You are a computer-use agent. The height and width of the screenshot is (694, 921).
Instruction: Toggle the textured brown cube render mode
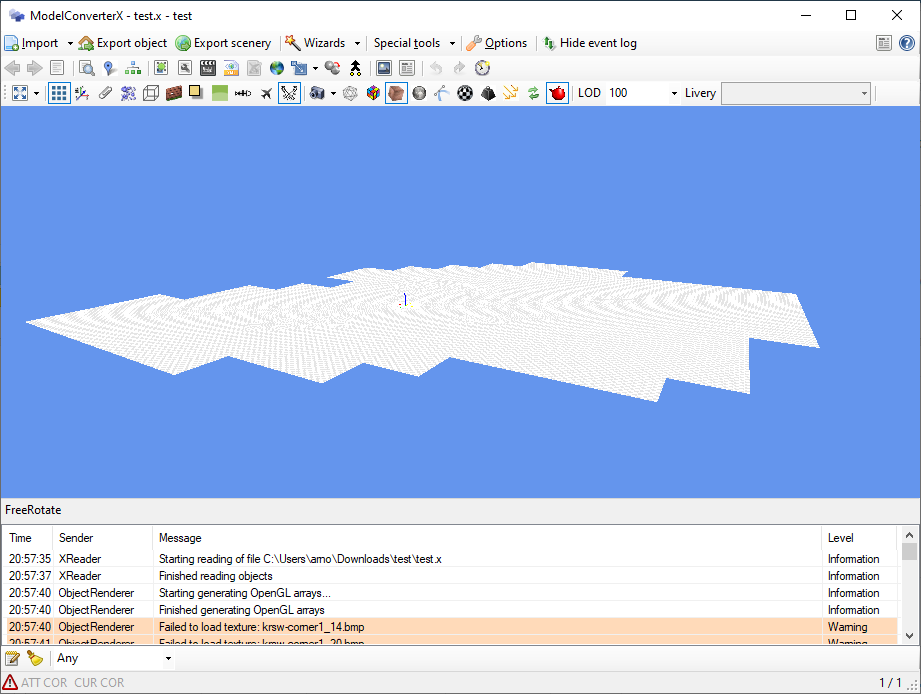point(396,93)
